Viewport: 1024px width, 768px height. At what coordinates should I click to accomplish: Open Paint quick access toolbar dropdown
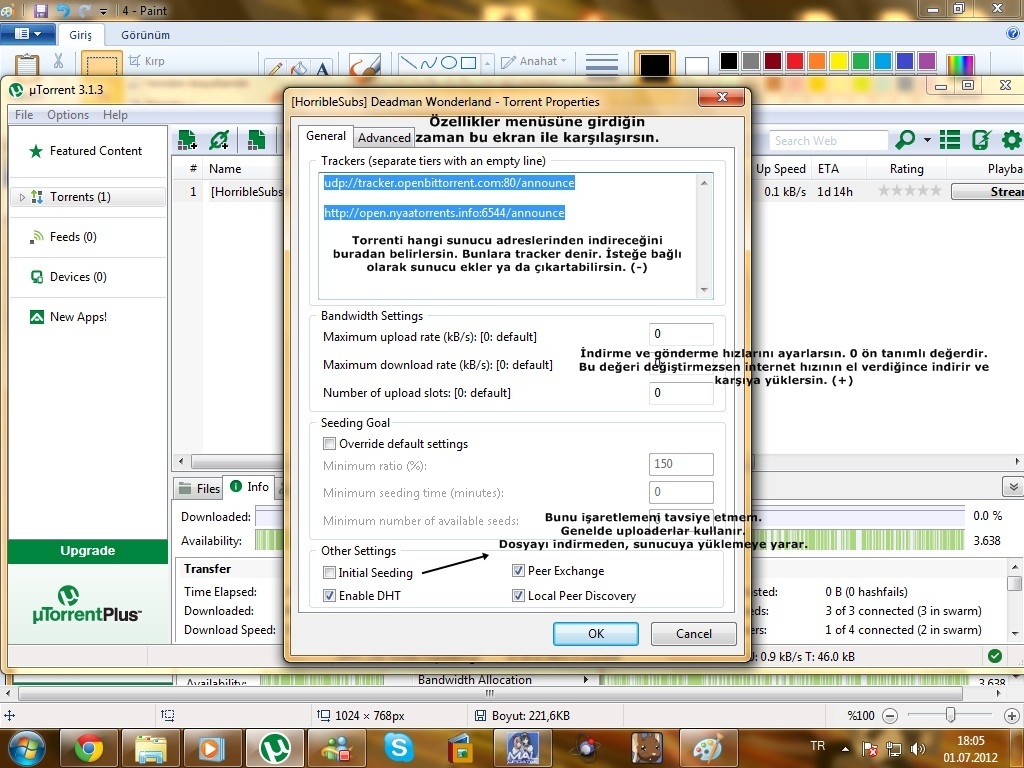tap(103, 11)
